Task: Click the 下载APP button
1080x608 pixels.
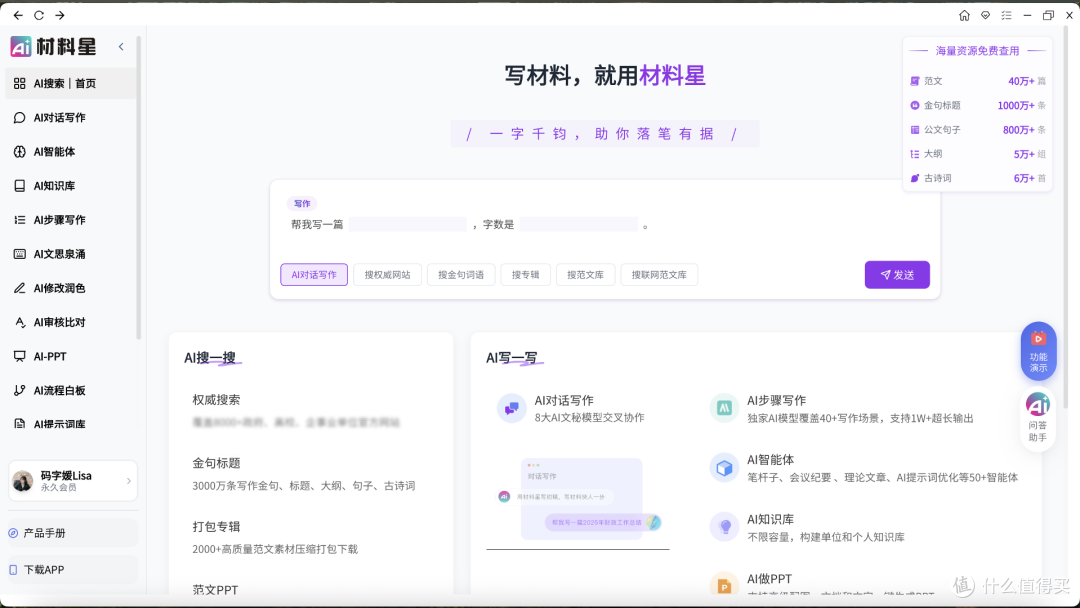Action: (x=72, y=569)
